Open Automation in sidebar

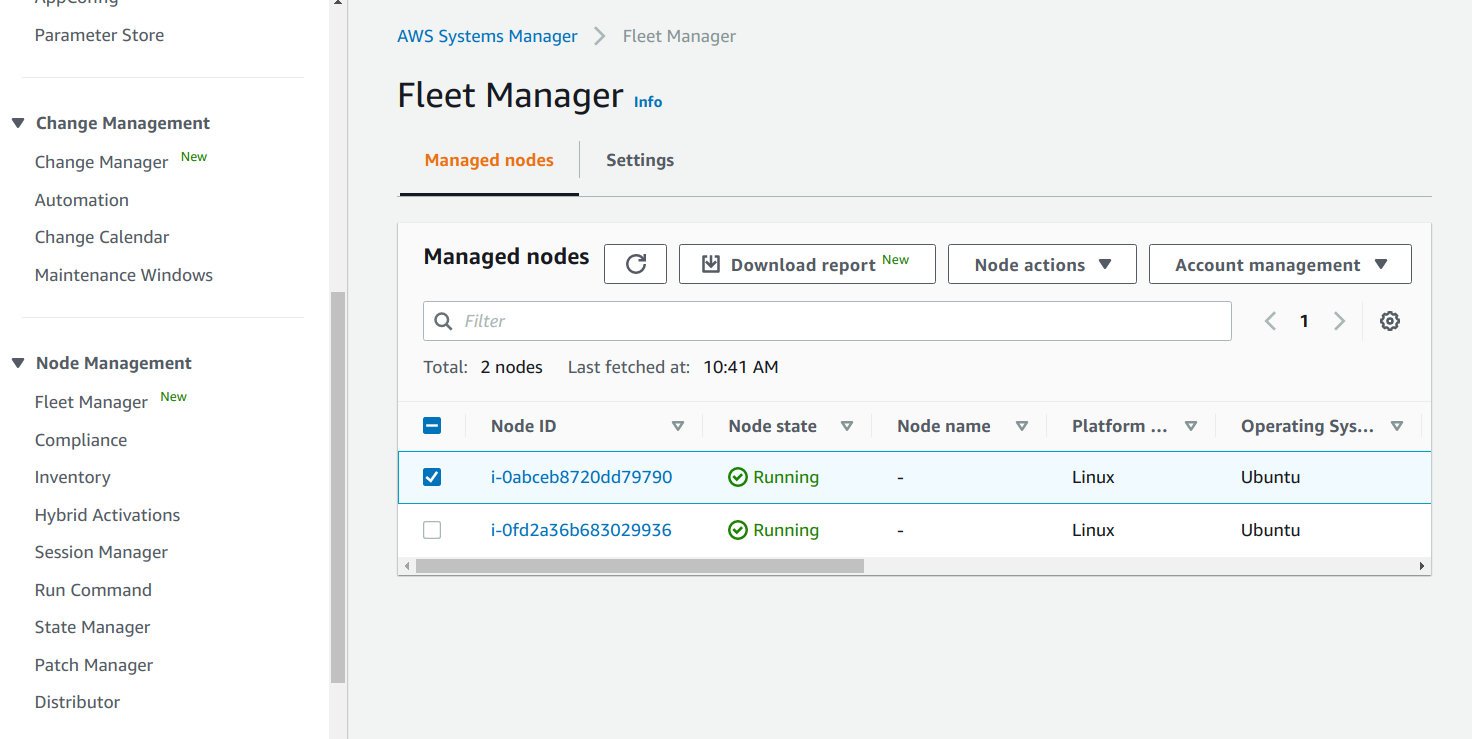click(x=82, y=200)
